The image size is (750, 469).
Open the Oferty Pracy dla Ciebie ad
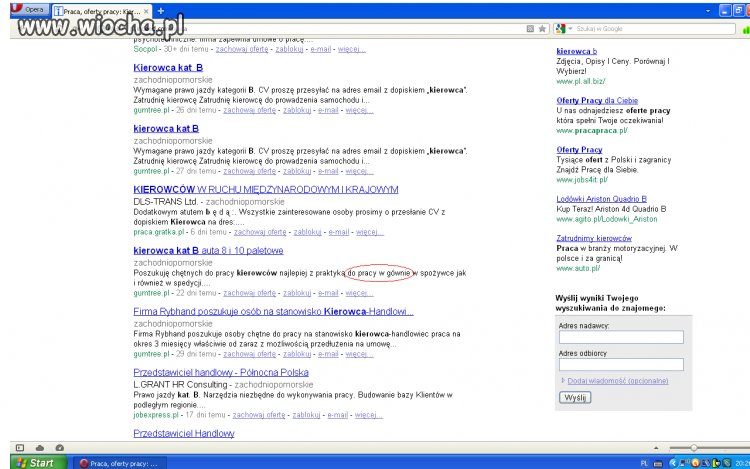click(x=597, y=100)
